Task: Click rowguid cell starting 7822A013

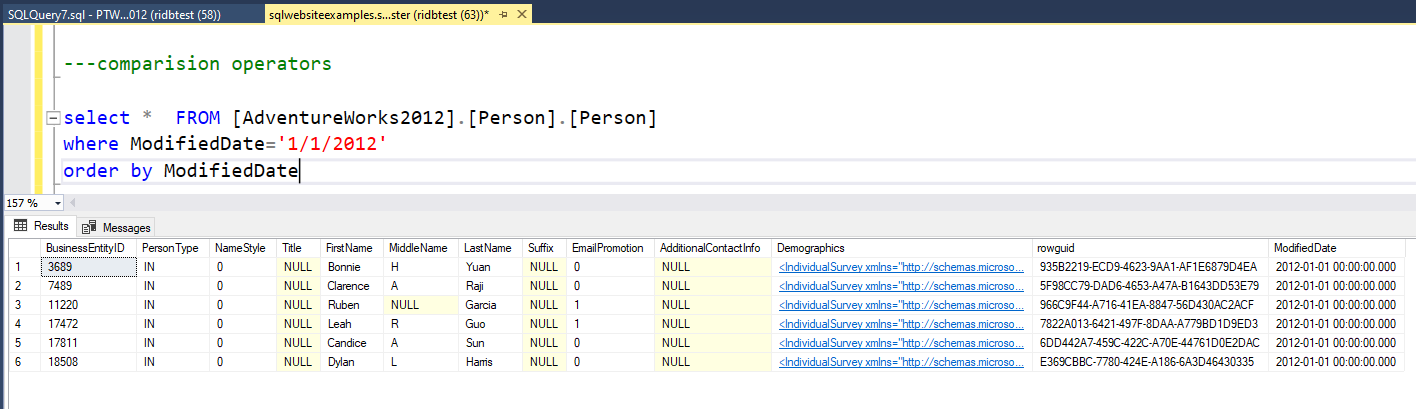Action: (1151, 323)
